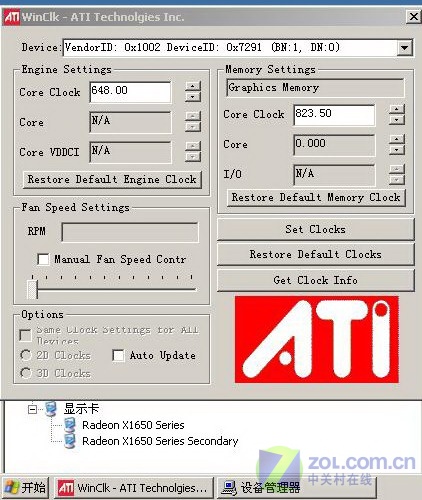Viewport: 422px width, 500px height.
Task: Click the fan speed slider thumb
Action: [x=32, y=289]
